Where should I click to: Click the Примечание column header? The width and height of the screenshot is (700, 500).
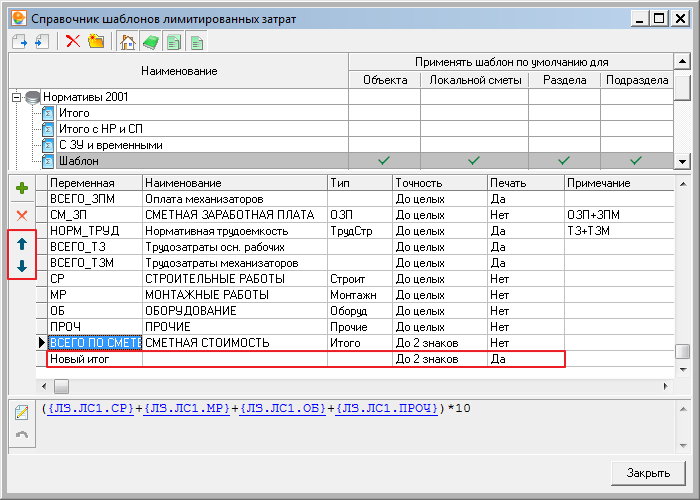pos(620,183)
